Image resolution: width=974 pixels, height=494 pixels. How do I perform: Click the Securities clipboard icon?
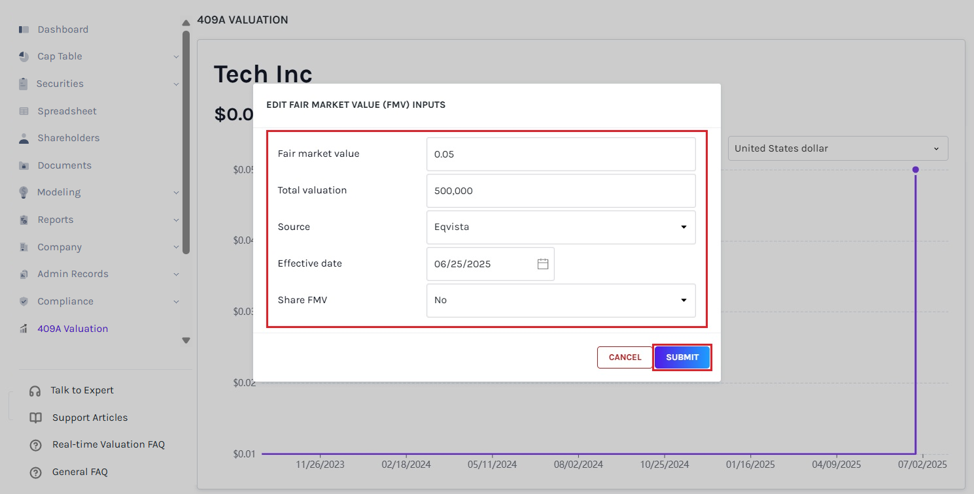(24, 83)
